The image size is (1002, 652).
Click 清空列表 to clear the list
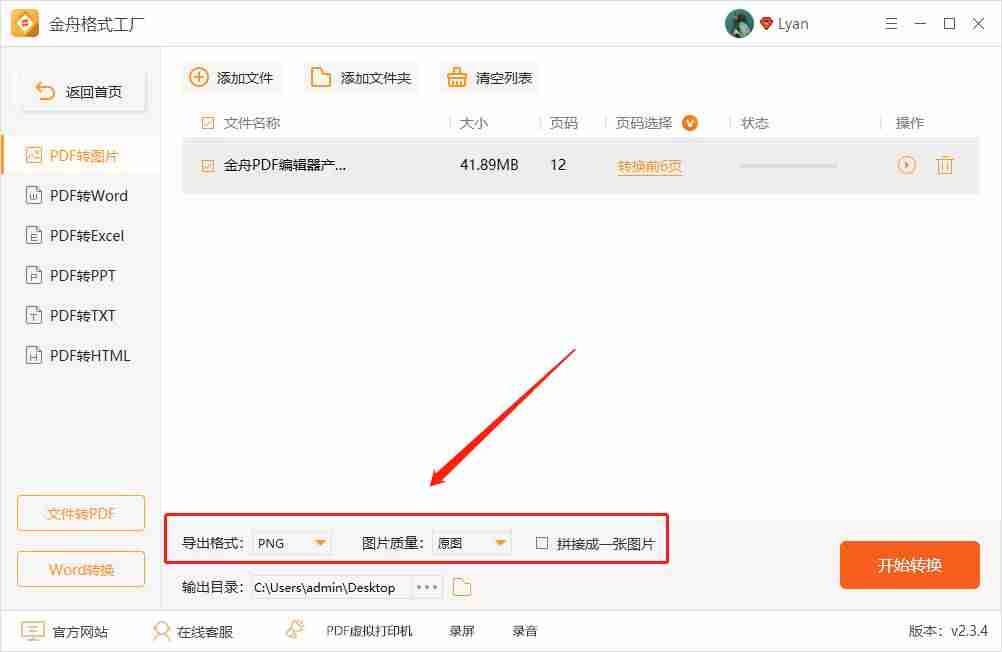point(489,78)
